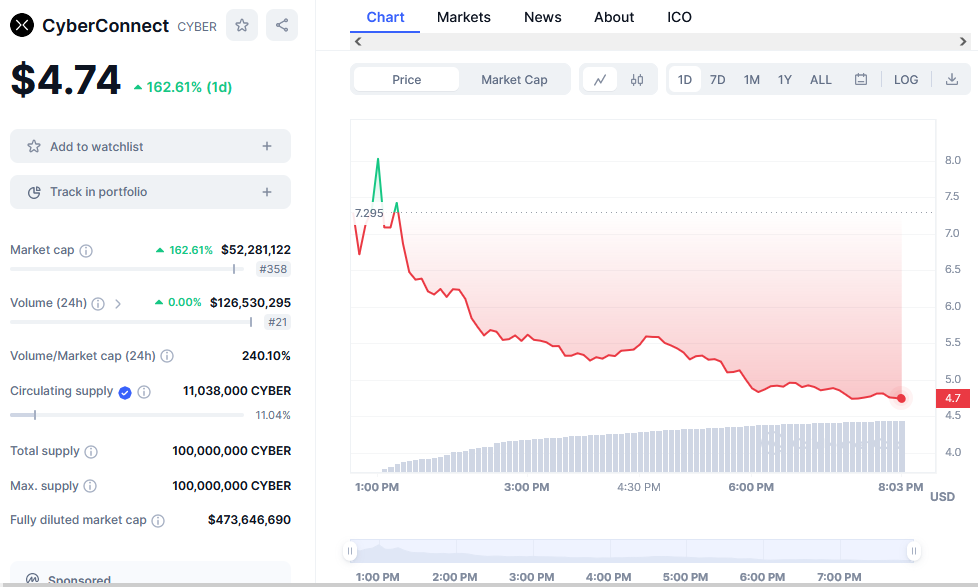The height and width of the screenshot is (587, 978).
Task: Open the share icon button
Action: (x=282, y=25)
